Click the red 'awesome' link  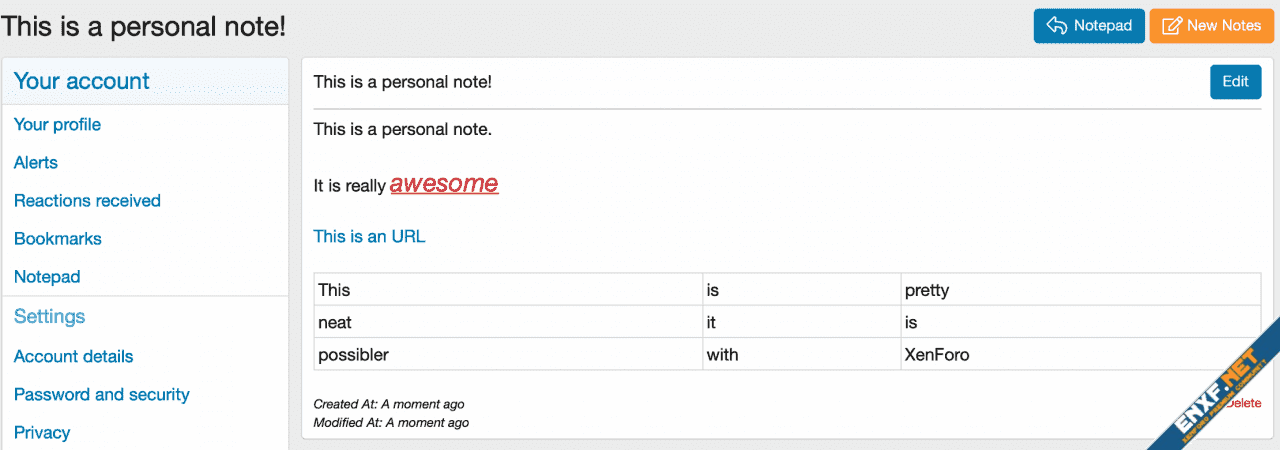click(443, 184)
